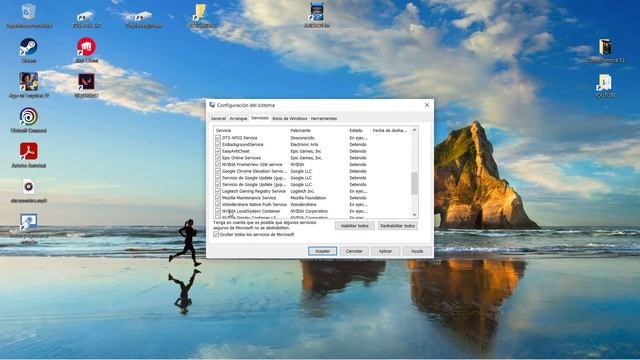Click the Electronic Arts manufacturer cell
640x360 pixels.
pos(304,144)
